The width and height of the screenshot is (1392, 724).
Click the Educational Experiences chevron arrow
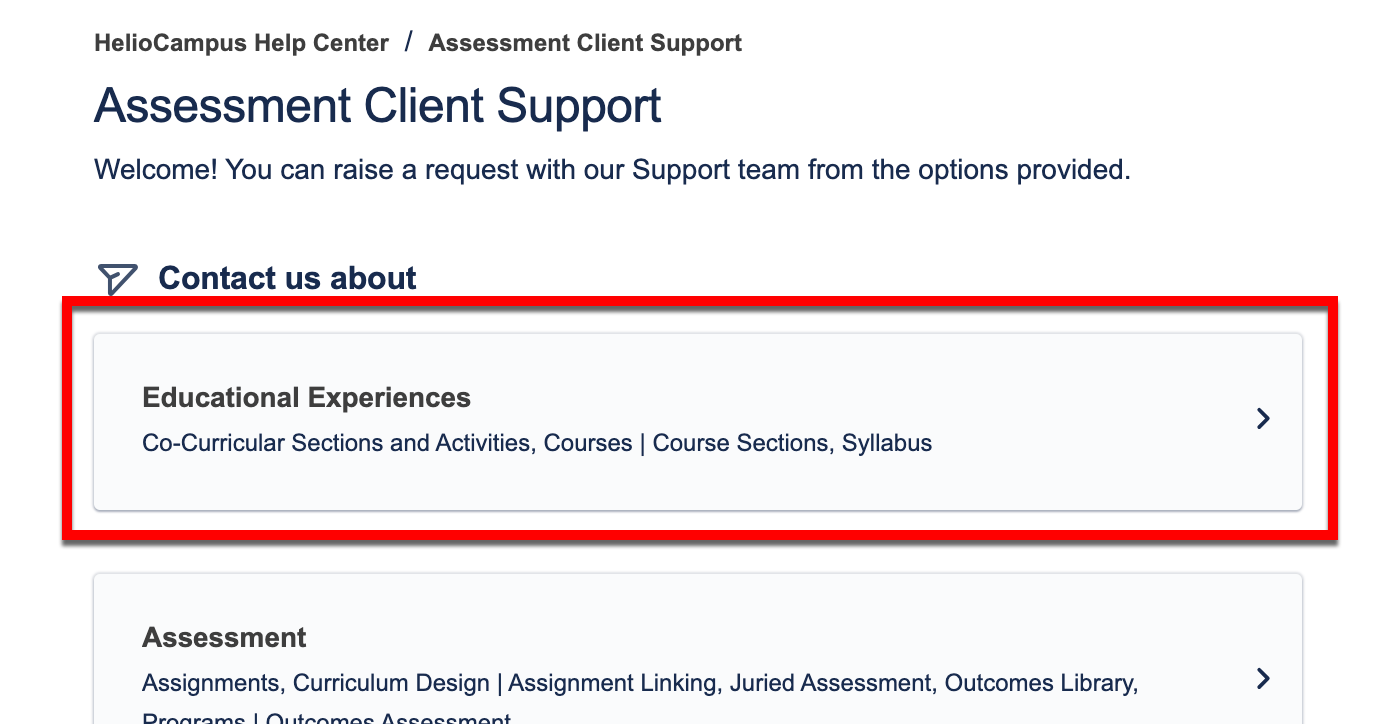pos(1263,419)
